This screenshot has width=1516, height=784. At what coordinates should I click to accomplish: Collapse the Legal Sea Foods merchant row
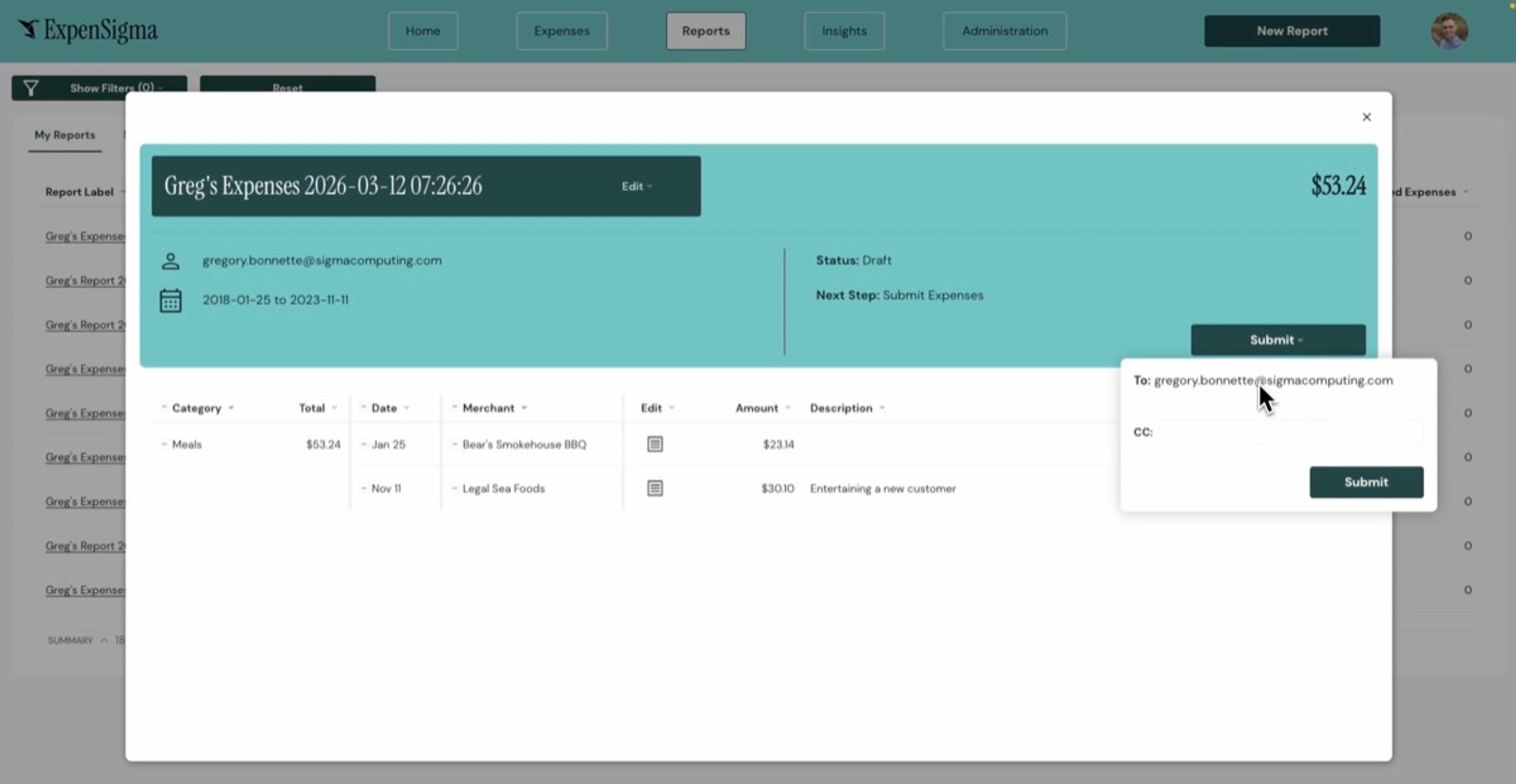[454, 488]
